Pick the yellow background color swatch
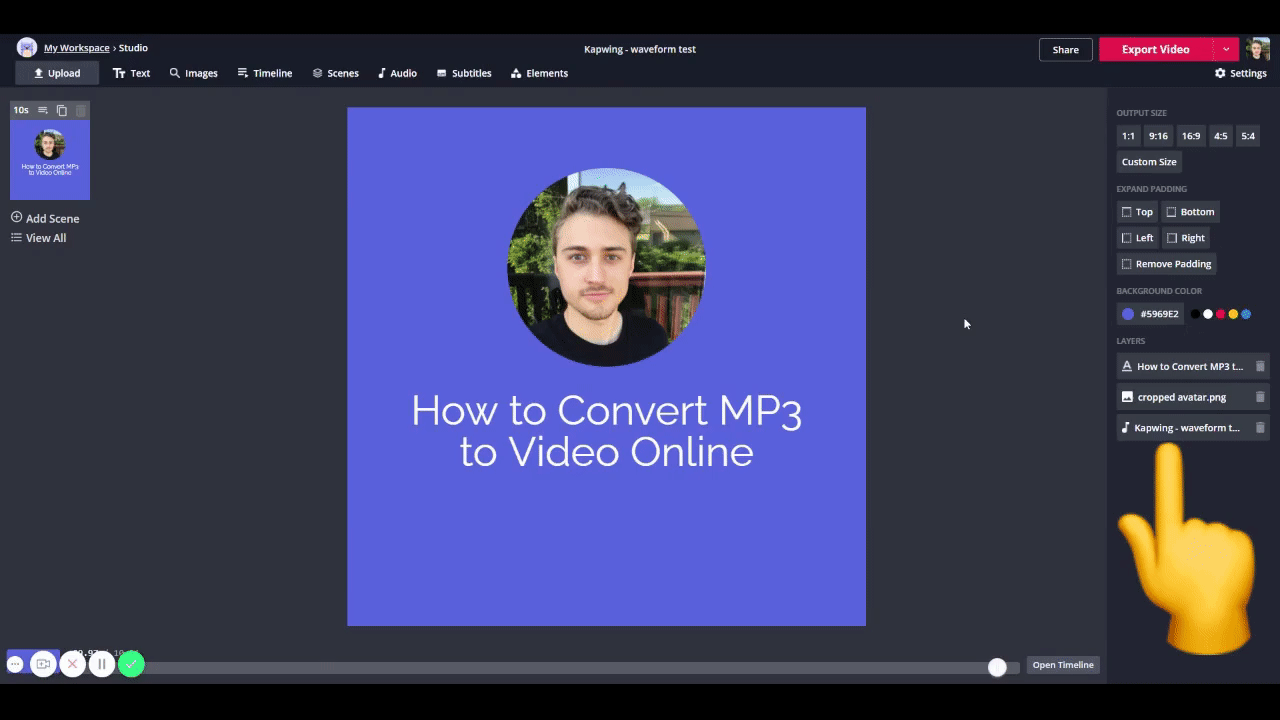 pos(1233,314)
